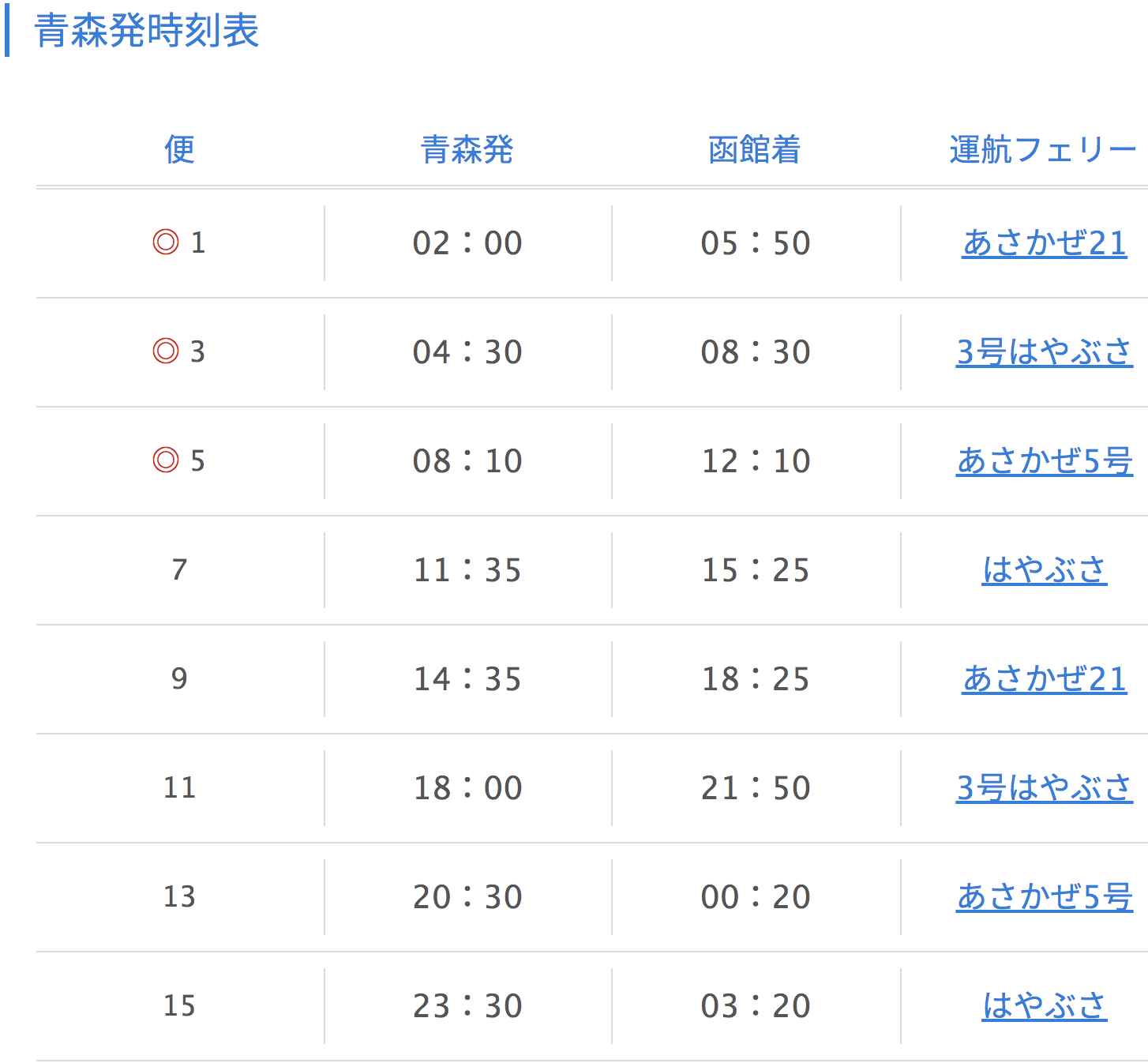
Task: Select departure time 04 : 30
Action: pyautogui.click(x=467, y=352)
